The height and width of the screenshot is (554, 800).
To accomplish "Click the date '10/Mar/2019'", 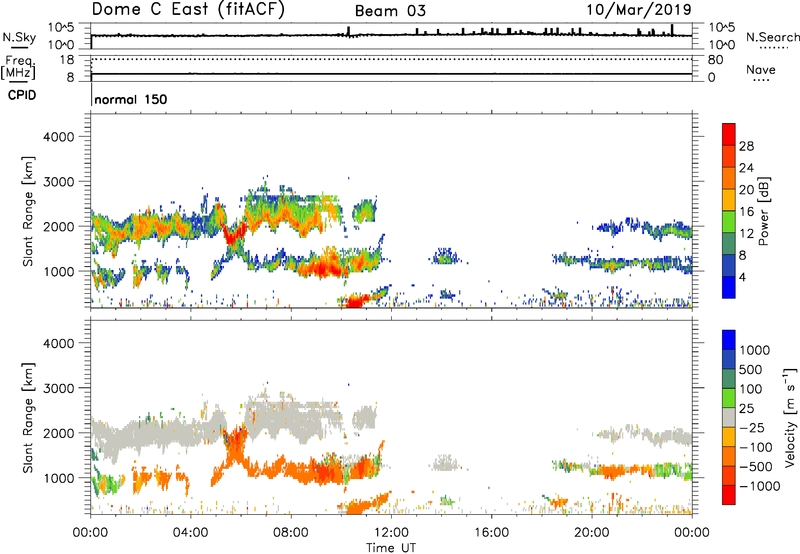I will 639,10.
